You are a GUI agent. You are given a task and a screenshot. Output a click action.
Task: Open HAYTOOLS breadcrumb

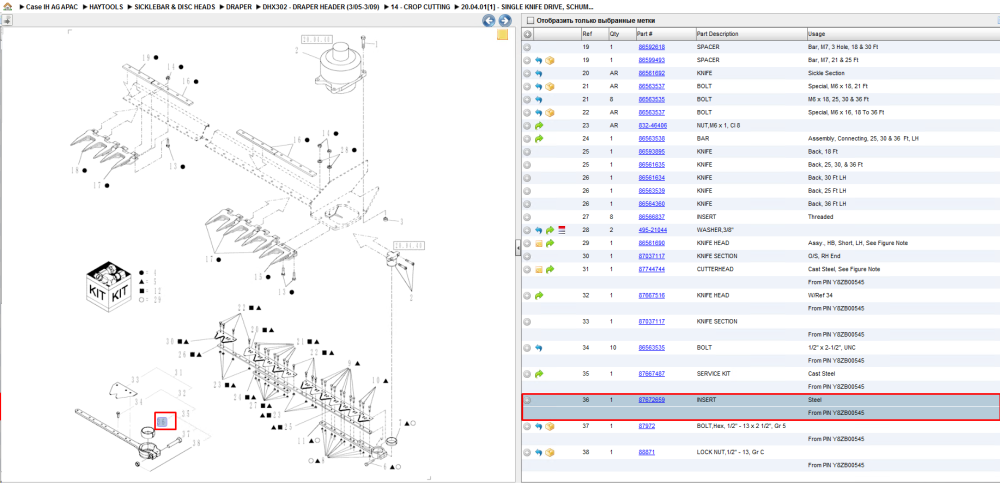[106, 6]
